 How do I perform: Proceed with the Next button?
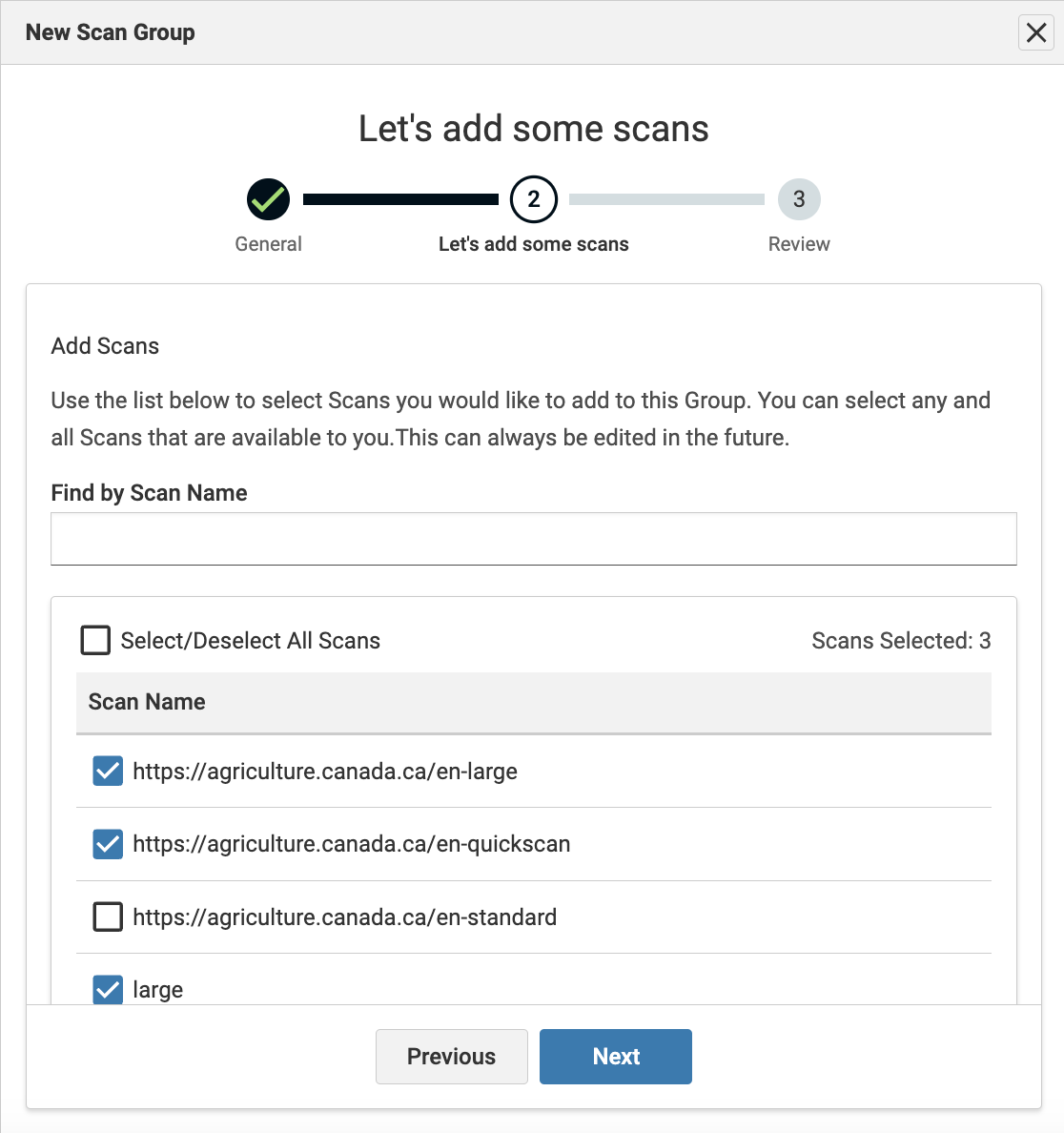click(616, 1057)
